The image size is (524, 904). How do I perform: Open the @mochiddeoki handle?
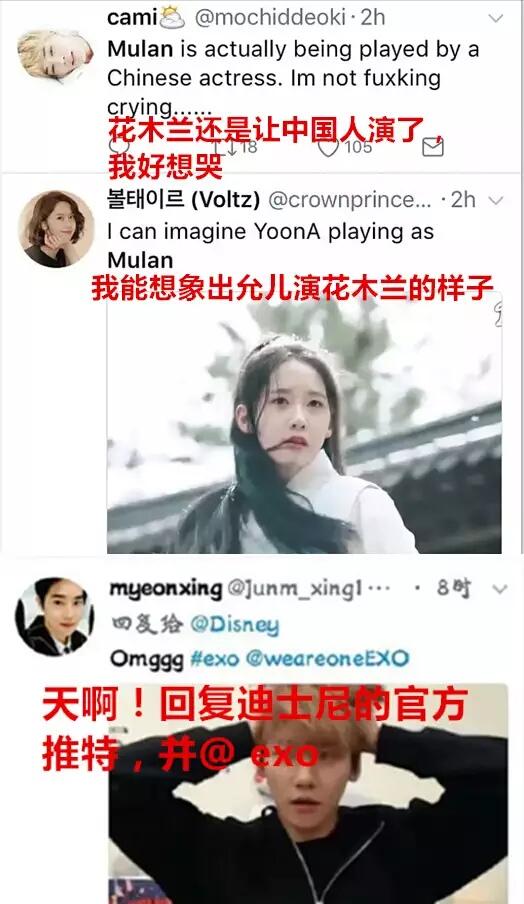pyautogui.click(x=271, y=18)
